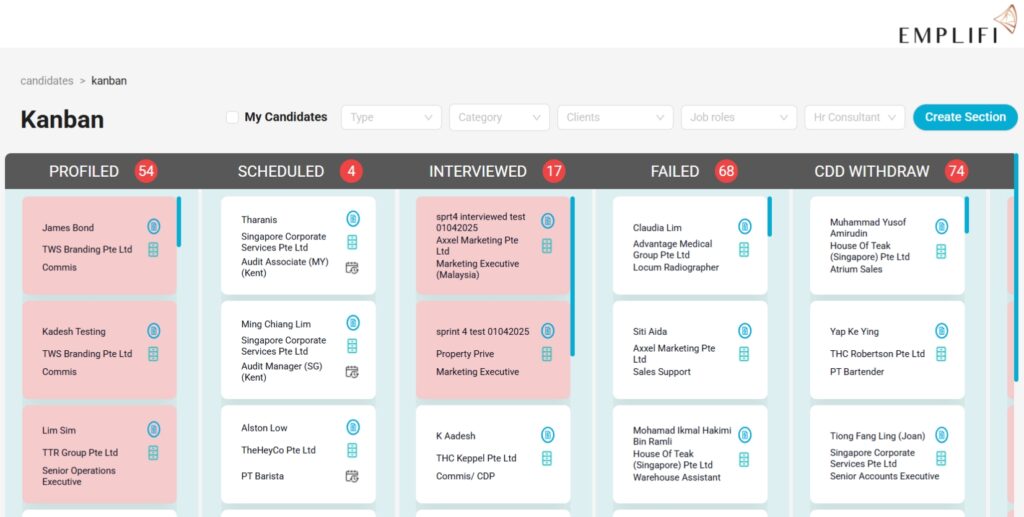Click the document icon on Kadesh Testing's card
The height and width of the screenshot is (517, 1024).
[x=153, y=331]
